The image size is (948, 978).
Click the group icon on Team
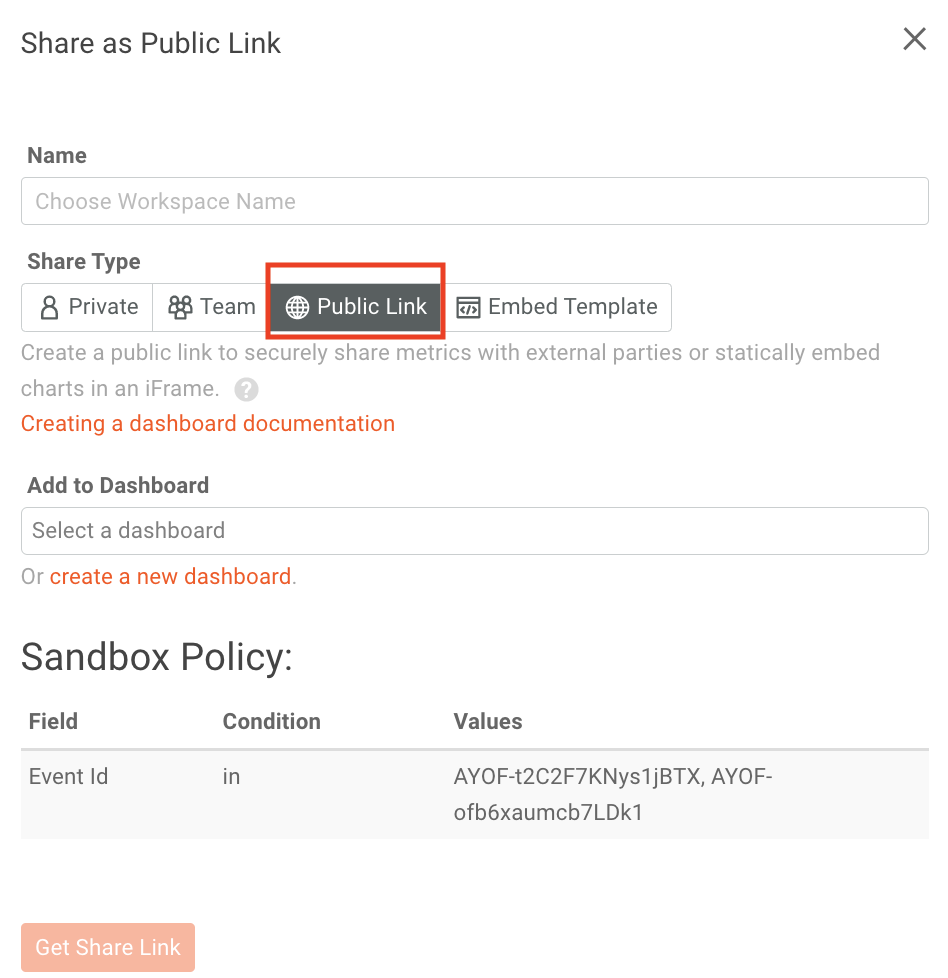click(x=180, y=307)
